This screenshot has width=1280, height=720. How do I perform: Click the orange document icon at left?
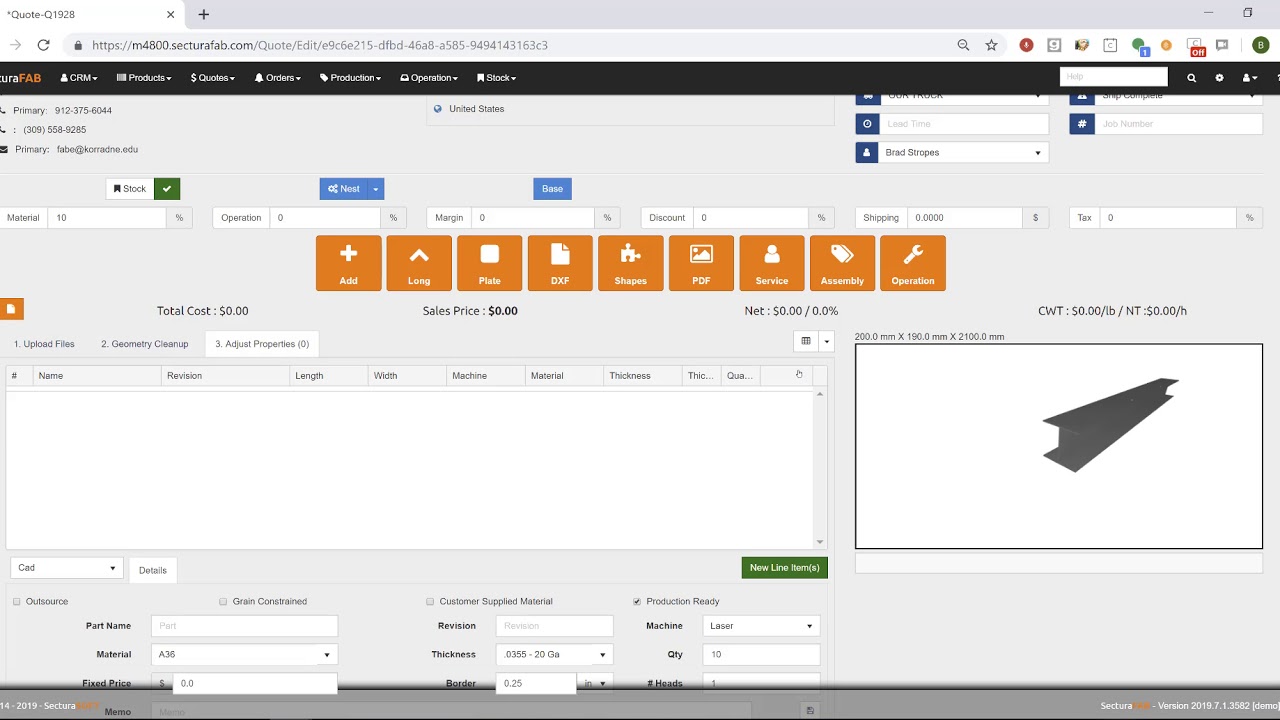coord(11,309)
